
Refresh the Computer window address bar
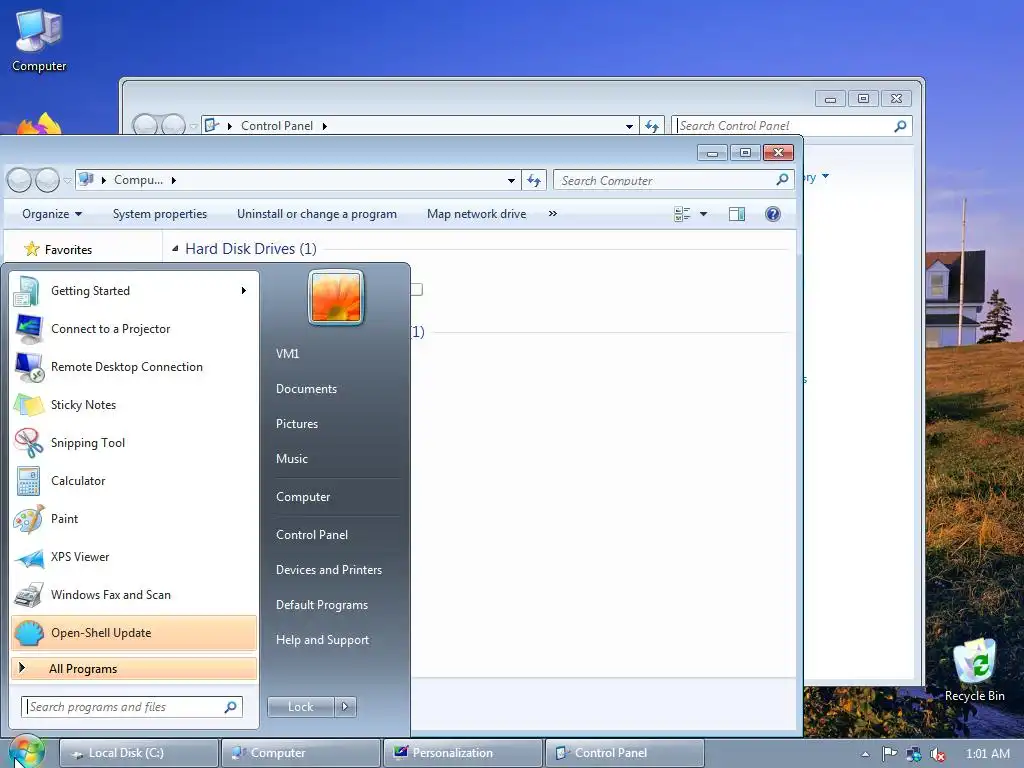534,180
